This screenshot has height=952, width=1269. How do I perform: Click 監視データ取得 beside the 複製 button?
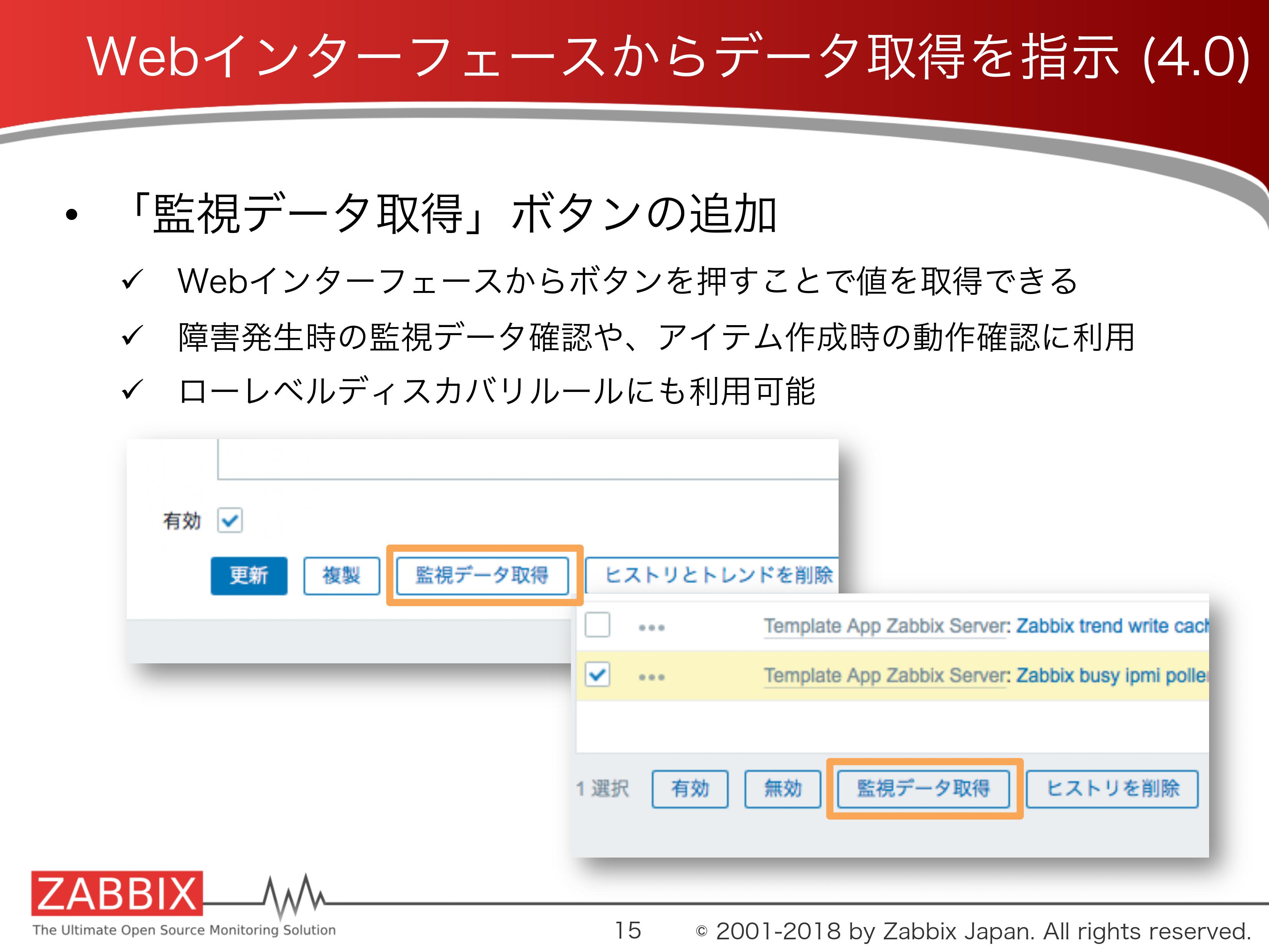(483, 575)
